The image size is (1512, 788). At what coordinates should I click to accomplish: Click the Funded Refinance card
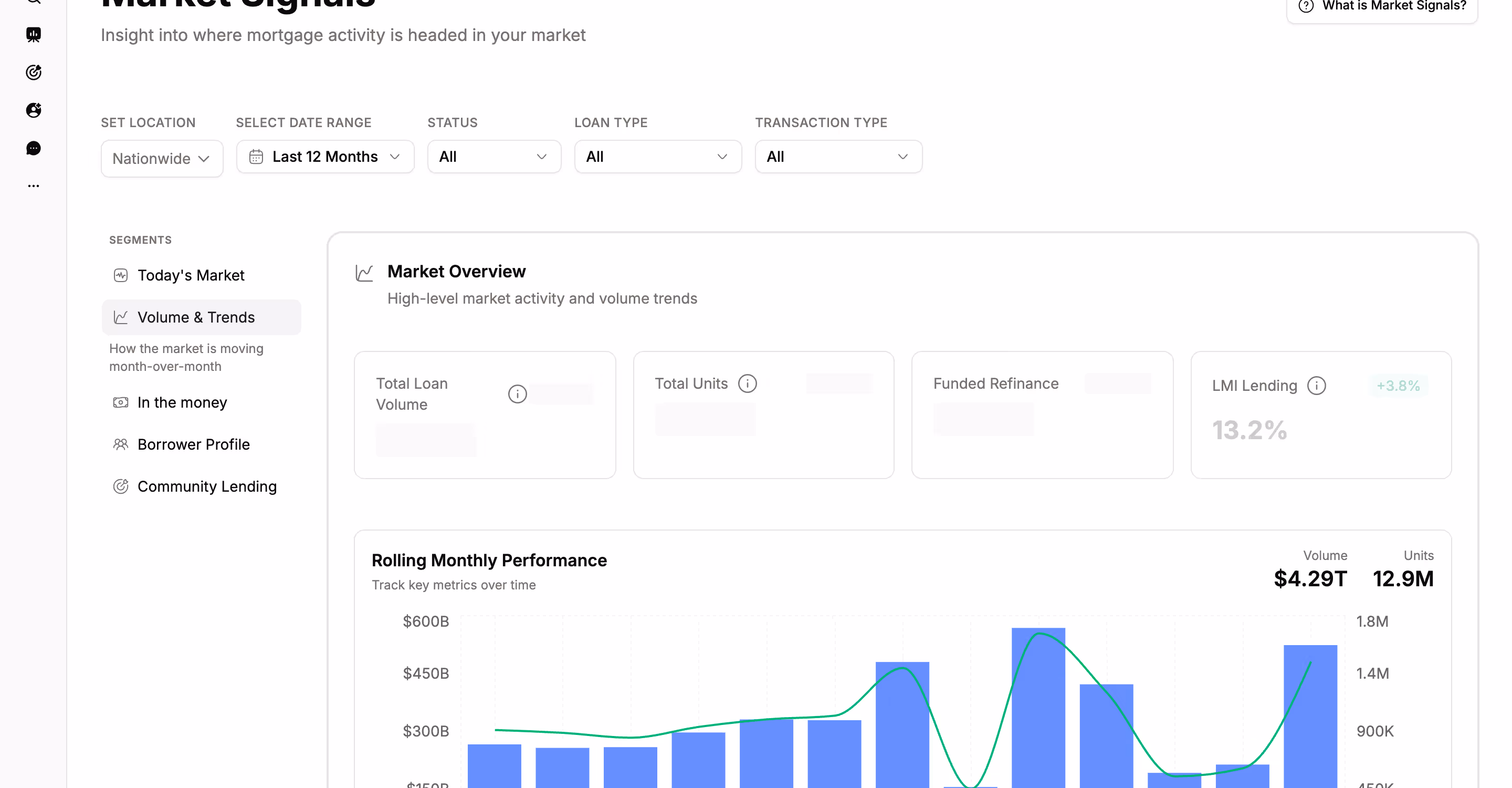pos(1043,415)
